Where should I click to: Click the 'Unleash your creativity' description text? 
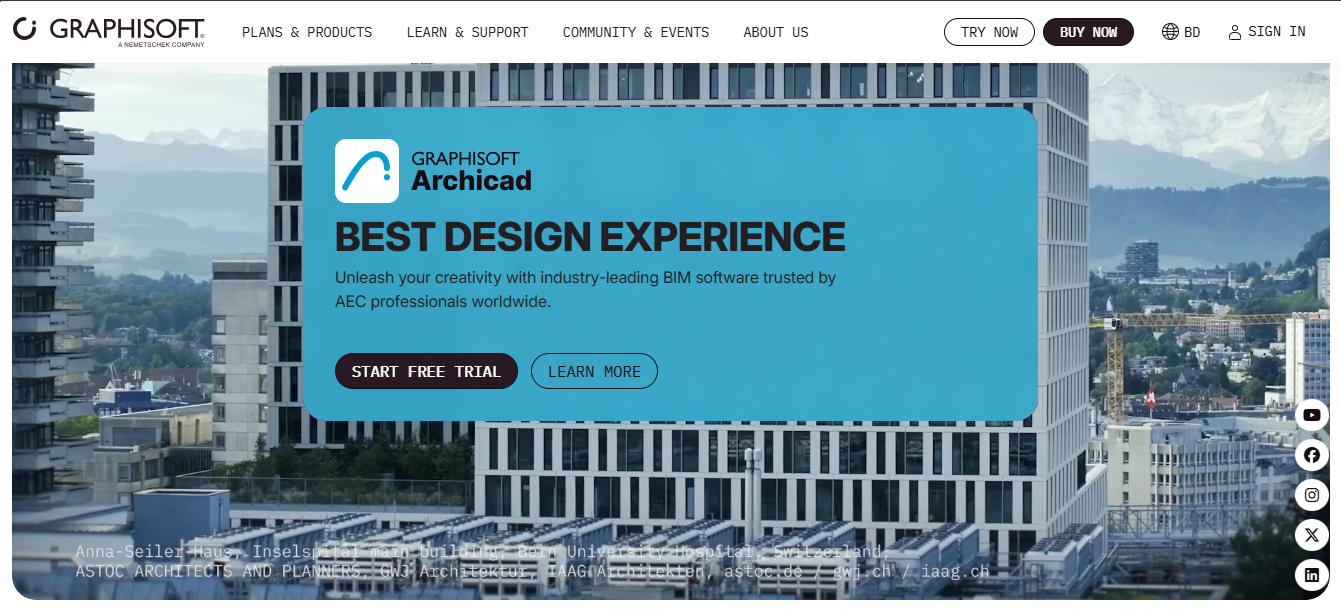pos(585,289)
